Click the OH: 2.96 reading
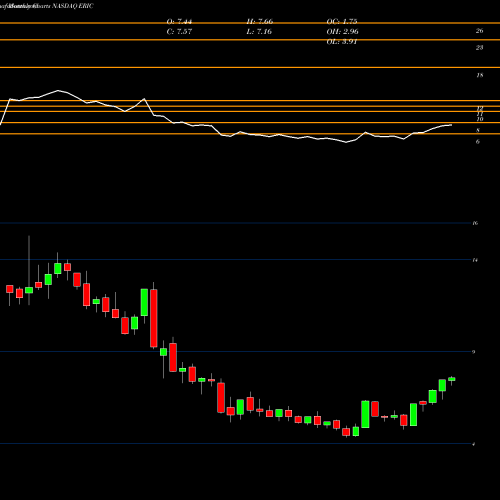 [342, 32]
